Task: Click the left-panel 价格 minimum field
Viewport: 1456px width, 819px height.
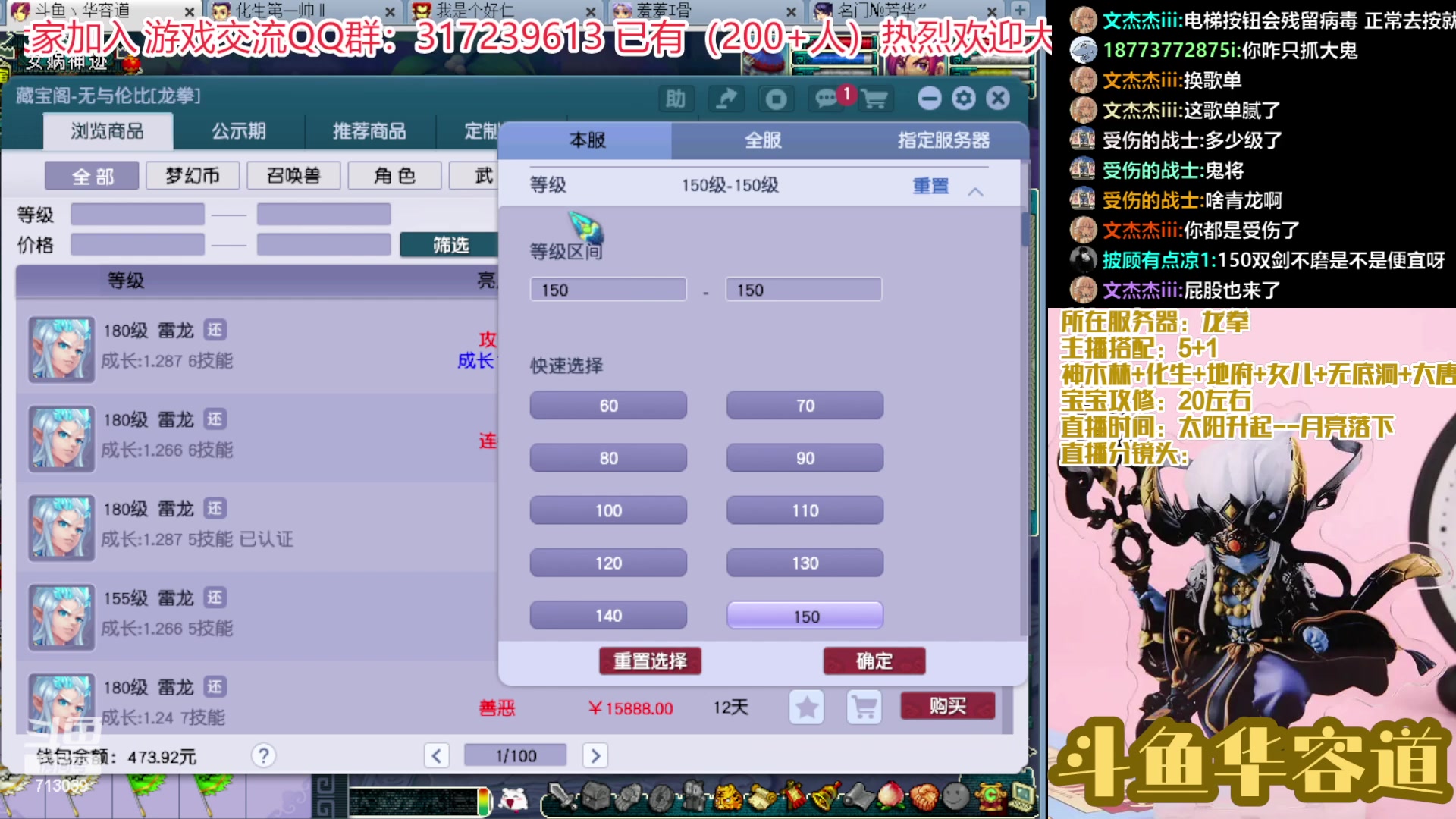Action: [137, 245]
